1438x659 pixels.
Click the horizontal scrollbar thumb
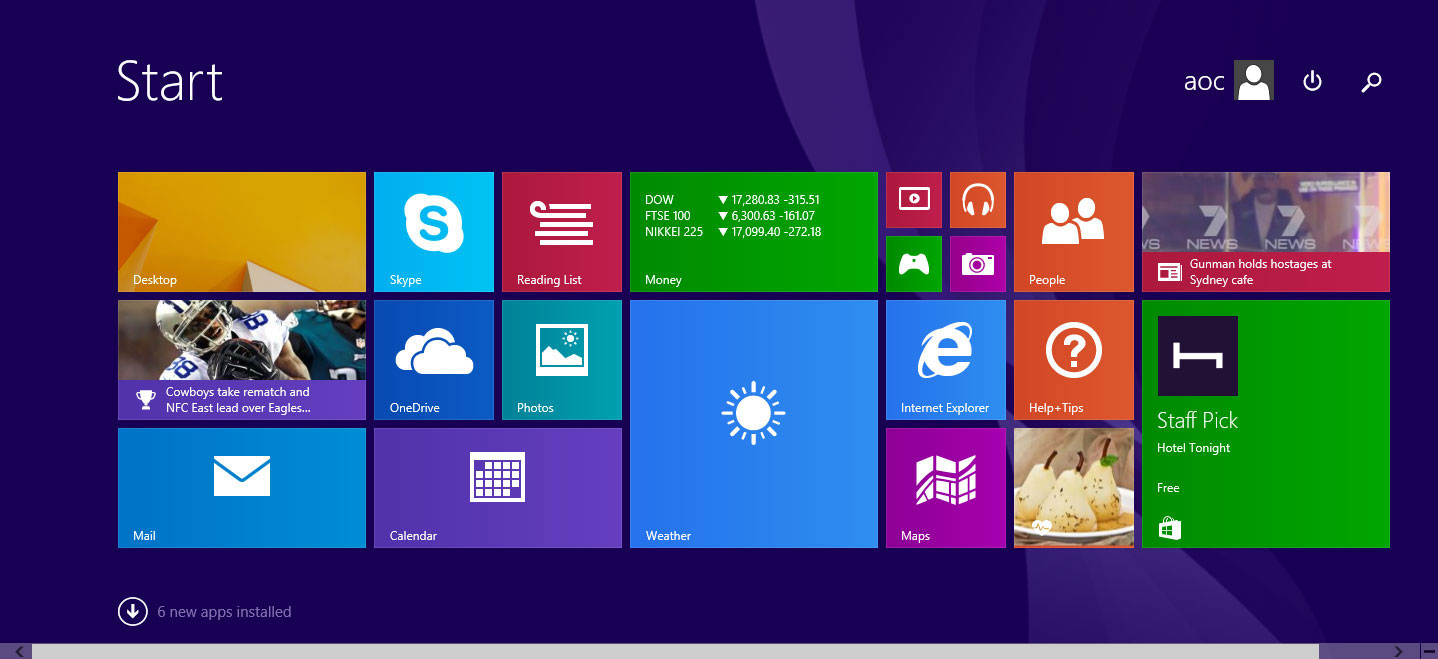click(x=675, y=651)
